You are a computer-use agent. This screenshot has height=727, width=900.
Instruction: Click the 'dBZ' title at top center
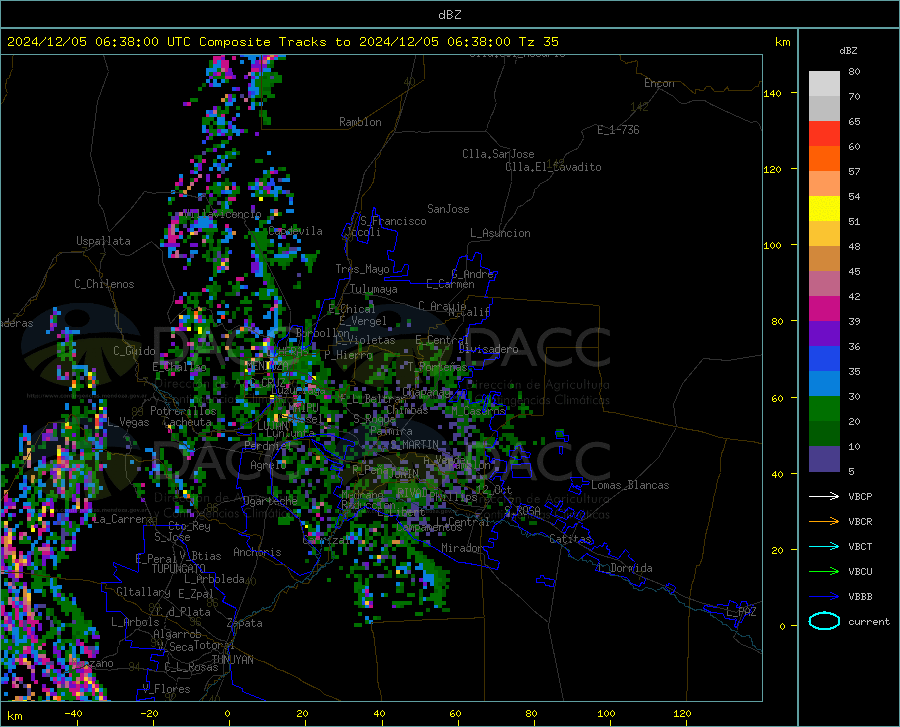(x=449, y=15)
